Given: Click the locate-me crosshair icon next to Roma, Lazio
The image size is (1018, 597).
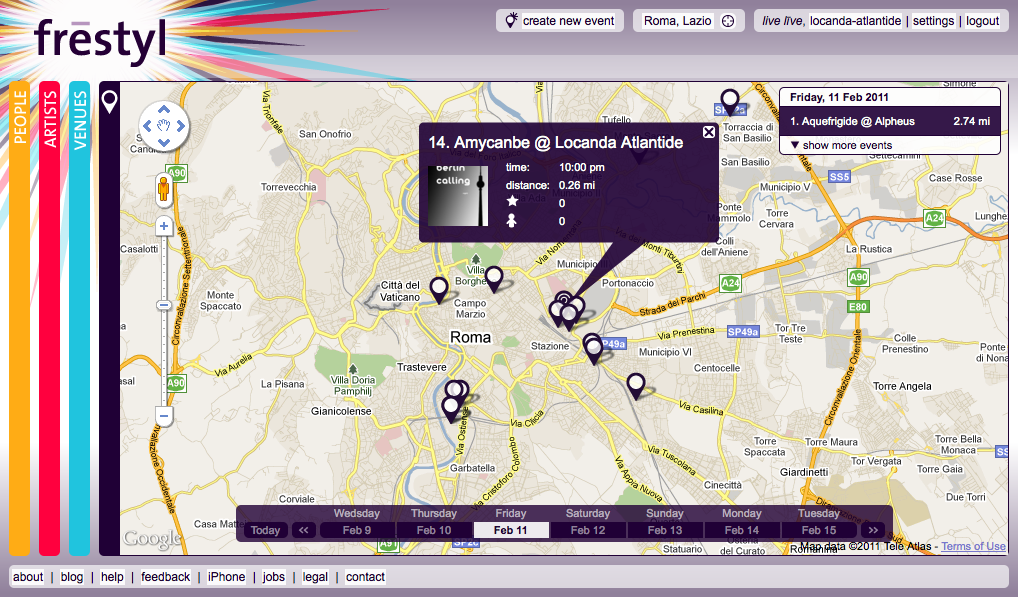Looking at the screenshot, I should pyautogui.click(x=728, y=21).
